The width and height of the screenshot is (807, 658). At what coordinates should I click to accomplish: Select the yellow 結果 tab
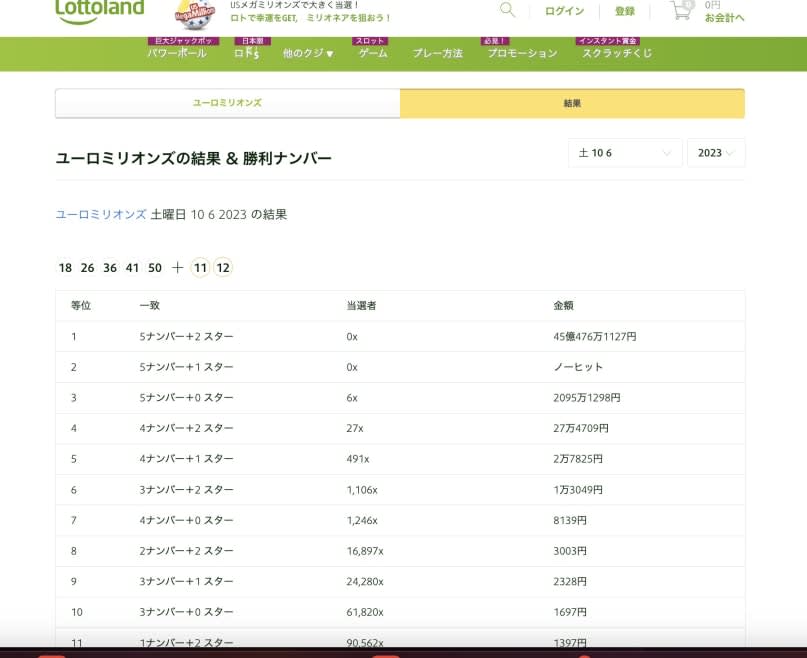click(x=571, y=102)
